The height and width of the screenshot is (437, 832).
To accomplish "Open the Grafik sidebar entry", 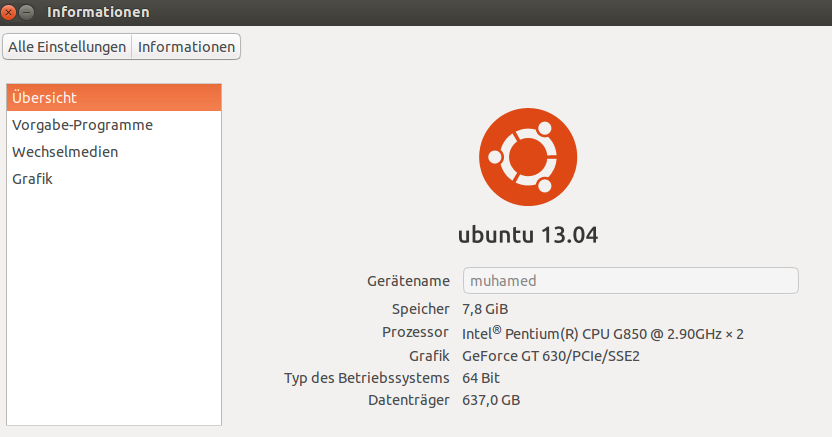I will coord(32,179).
